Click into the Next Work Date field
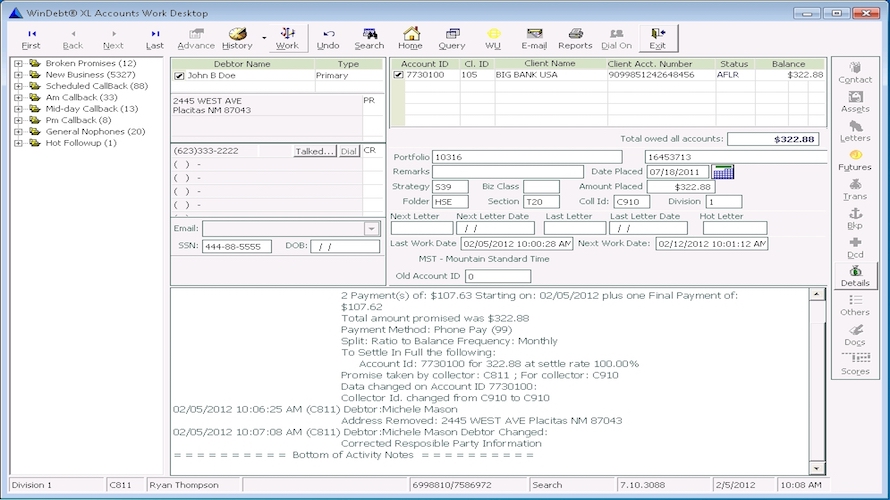The height and width of the screenshot is (500, 890). pos(712,243)
